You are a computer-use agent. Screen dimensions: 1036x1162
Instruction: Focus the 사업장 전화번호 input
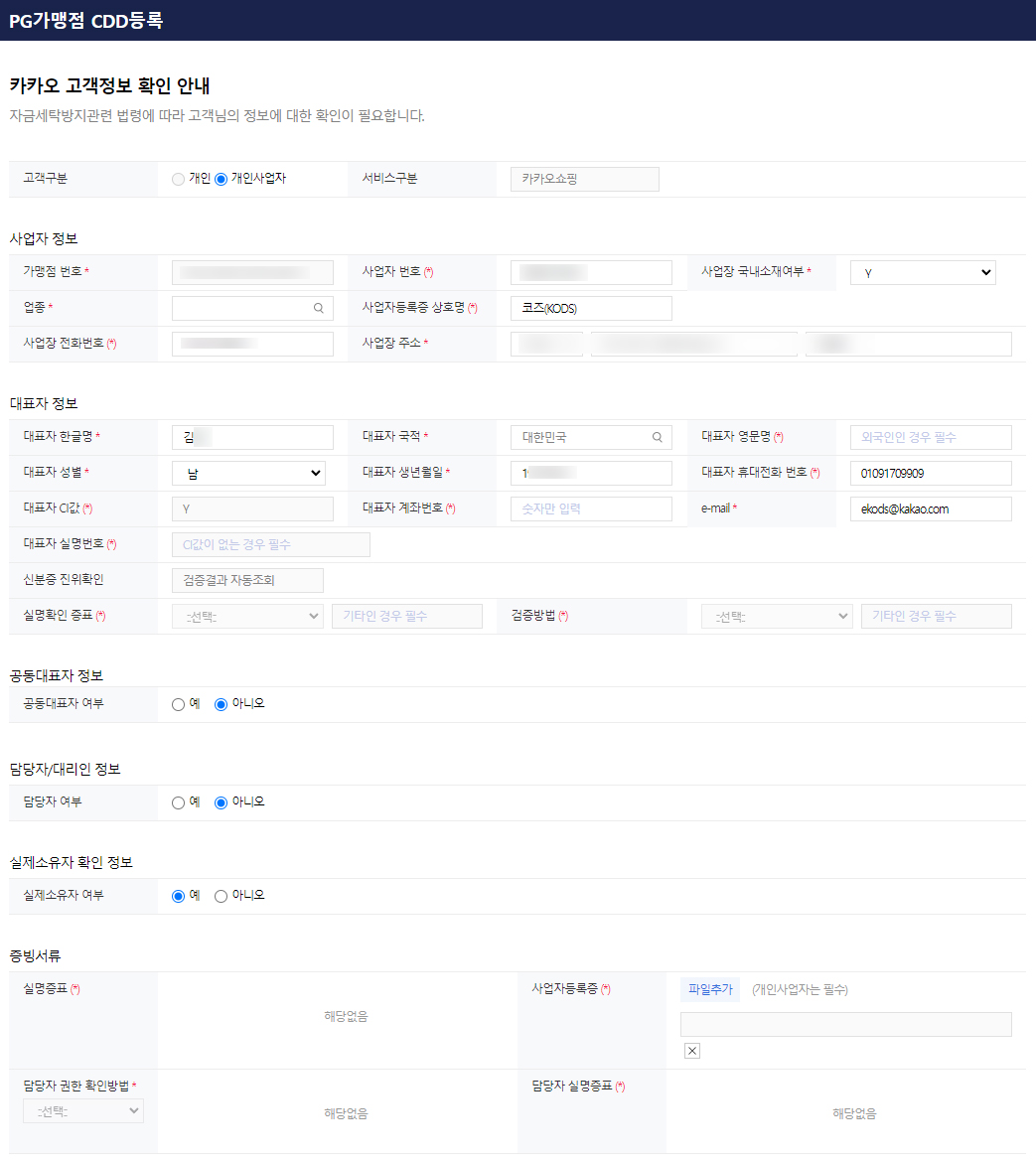[252, 344]
